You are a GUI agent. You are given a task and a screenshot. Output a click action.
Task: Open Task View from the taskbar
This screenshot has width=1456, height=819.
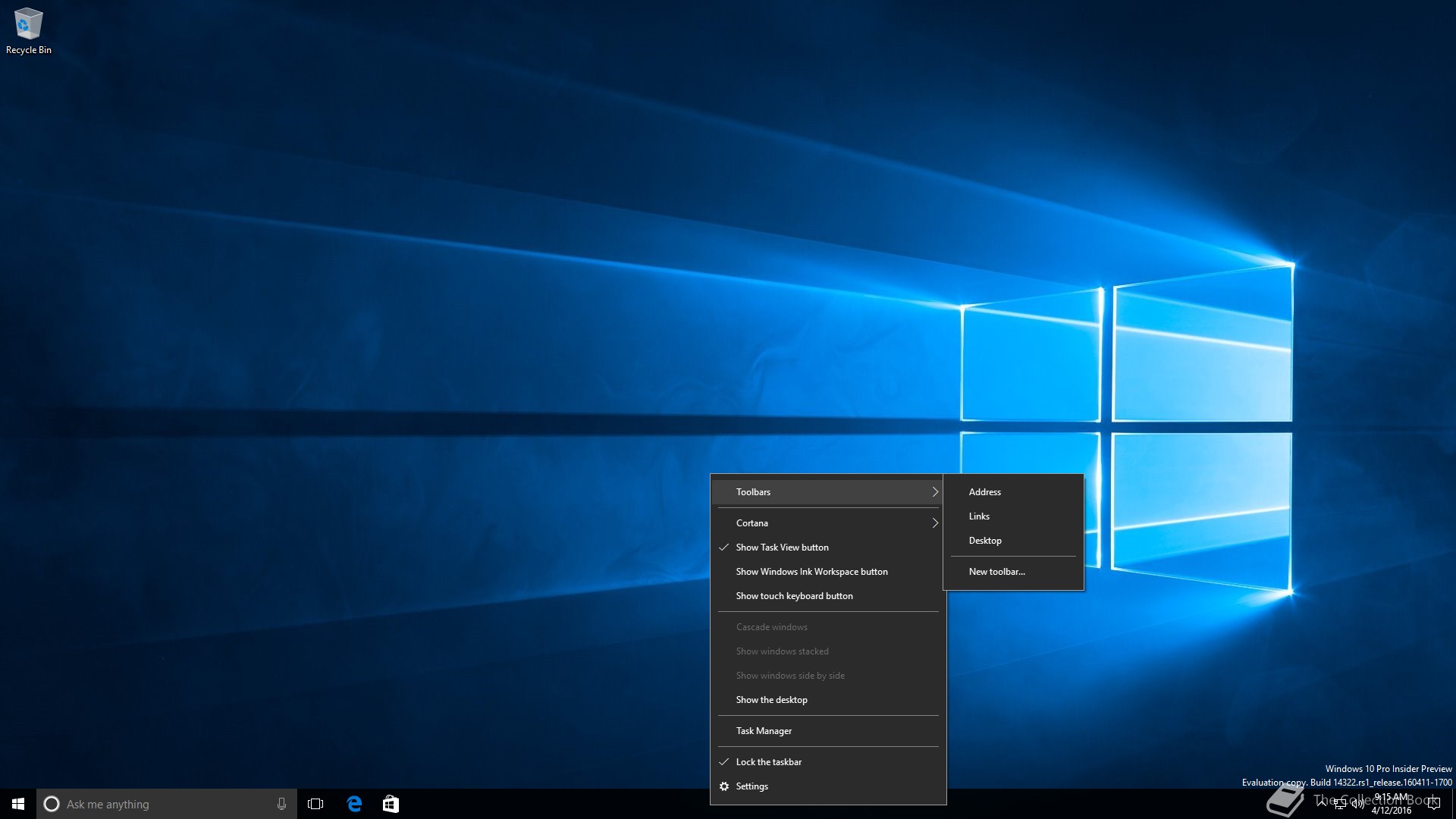(x=315, y=804)
